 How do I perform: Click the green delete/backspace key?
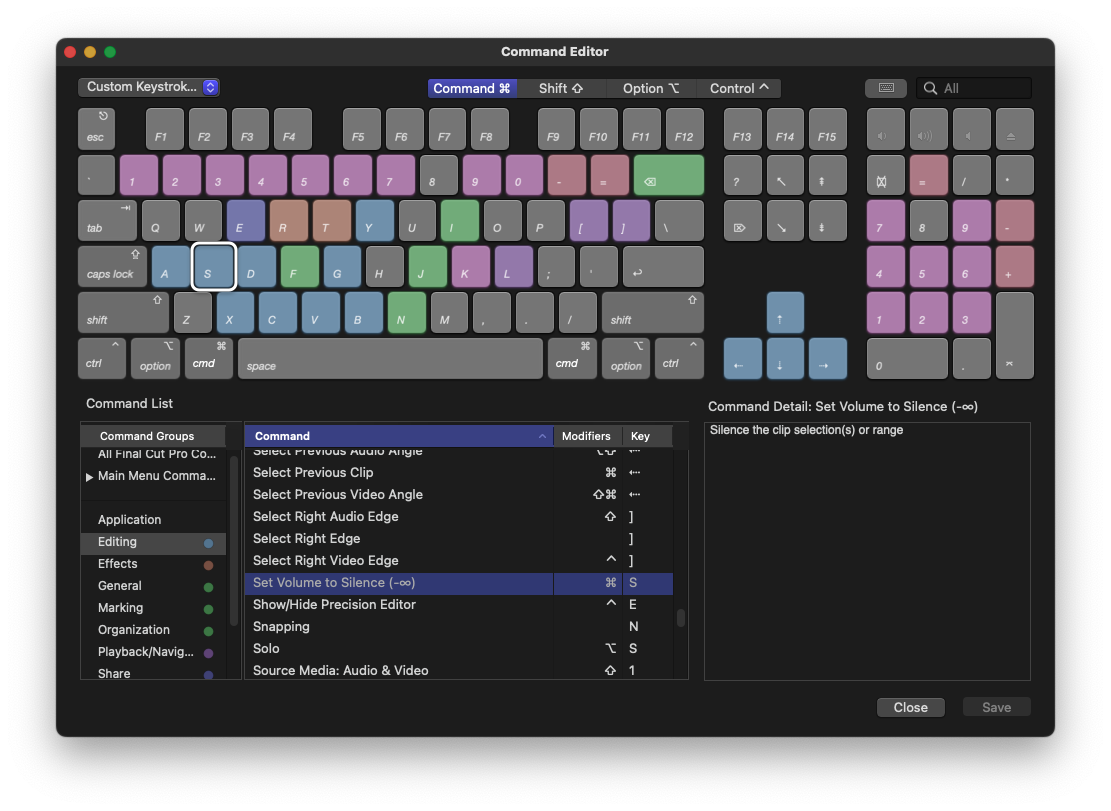pos(669,175)
